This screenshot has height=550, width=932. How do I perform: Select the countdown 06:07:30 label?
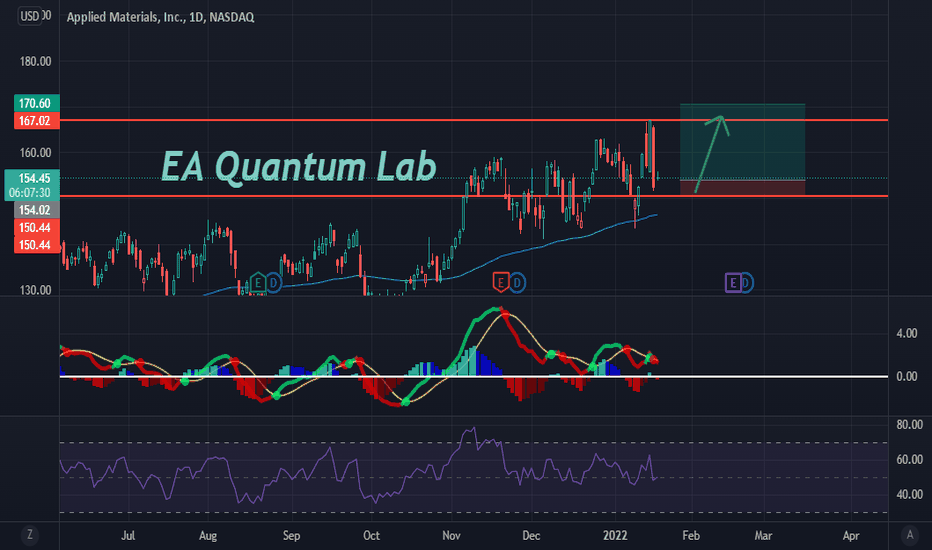pyautogui.click(x=32, y=193)
